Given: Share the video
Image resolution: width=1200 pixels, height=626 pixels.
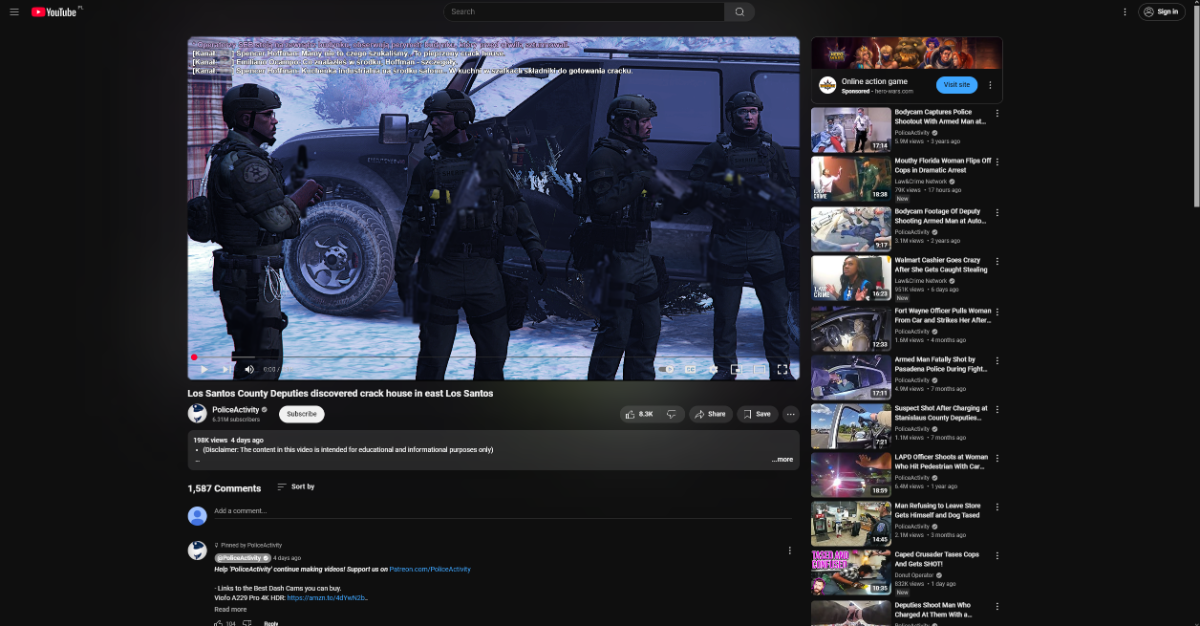Looking at the screenshot, I should coord(710,414).
